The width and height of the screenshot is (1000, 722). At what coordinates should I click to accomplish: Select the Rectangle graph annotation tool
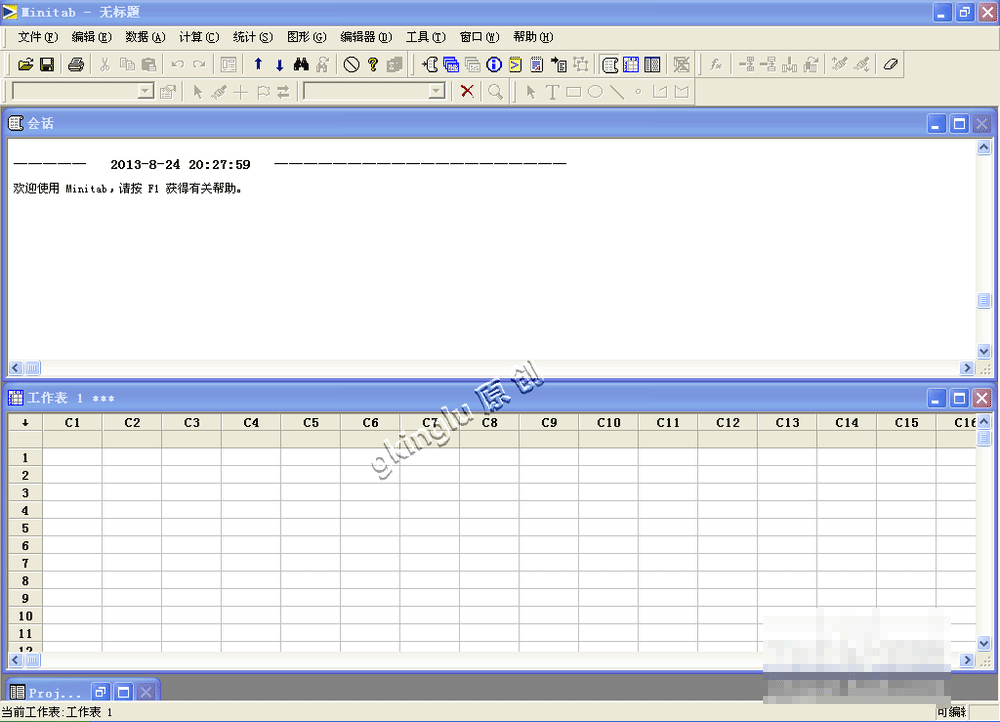[573, 92]
